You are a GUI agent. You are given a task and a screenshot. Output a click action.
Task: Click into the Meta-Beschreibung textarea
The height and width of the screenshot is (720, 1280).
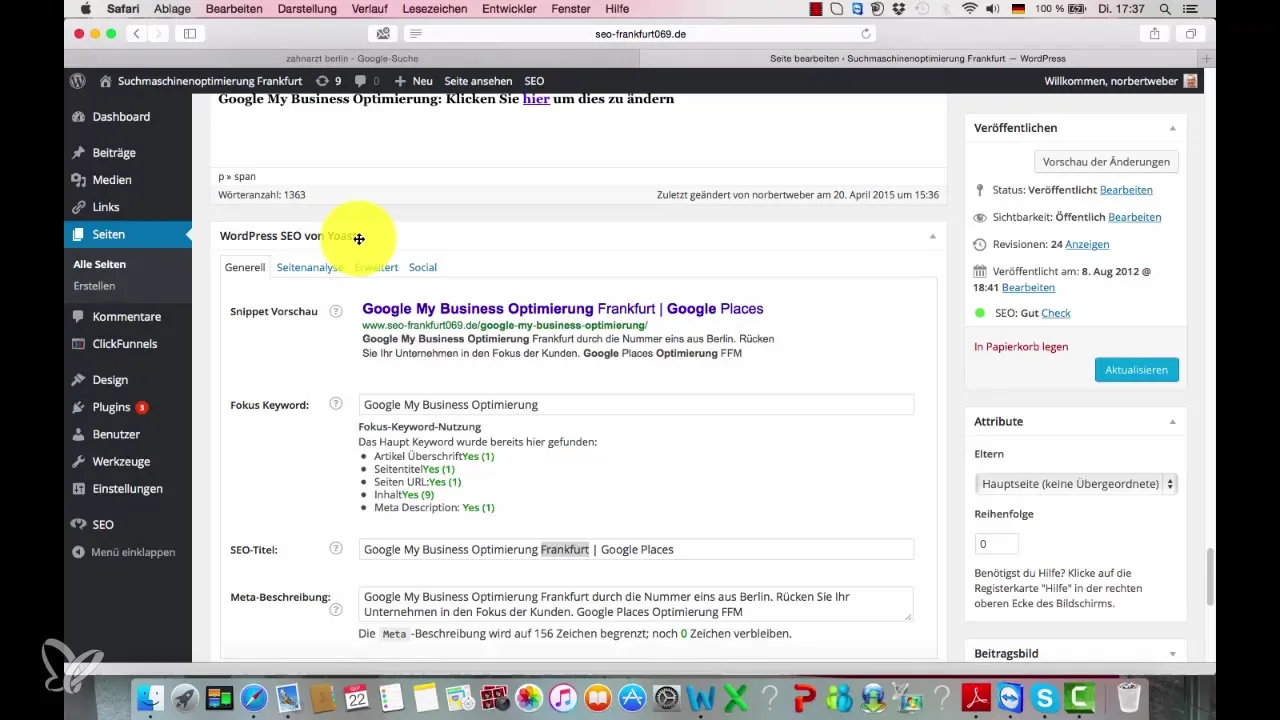point(636,604)
